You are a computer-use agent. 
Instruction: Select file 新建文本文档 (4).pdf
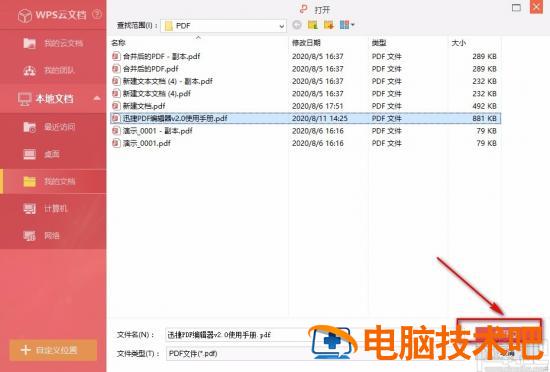pos(157,94)
